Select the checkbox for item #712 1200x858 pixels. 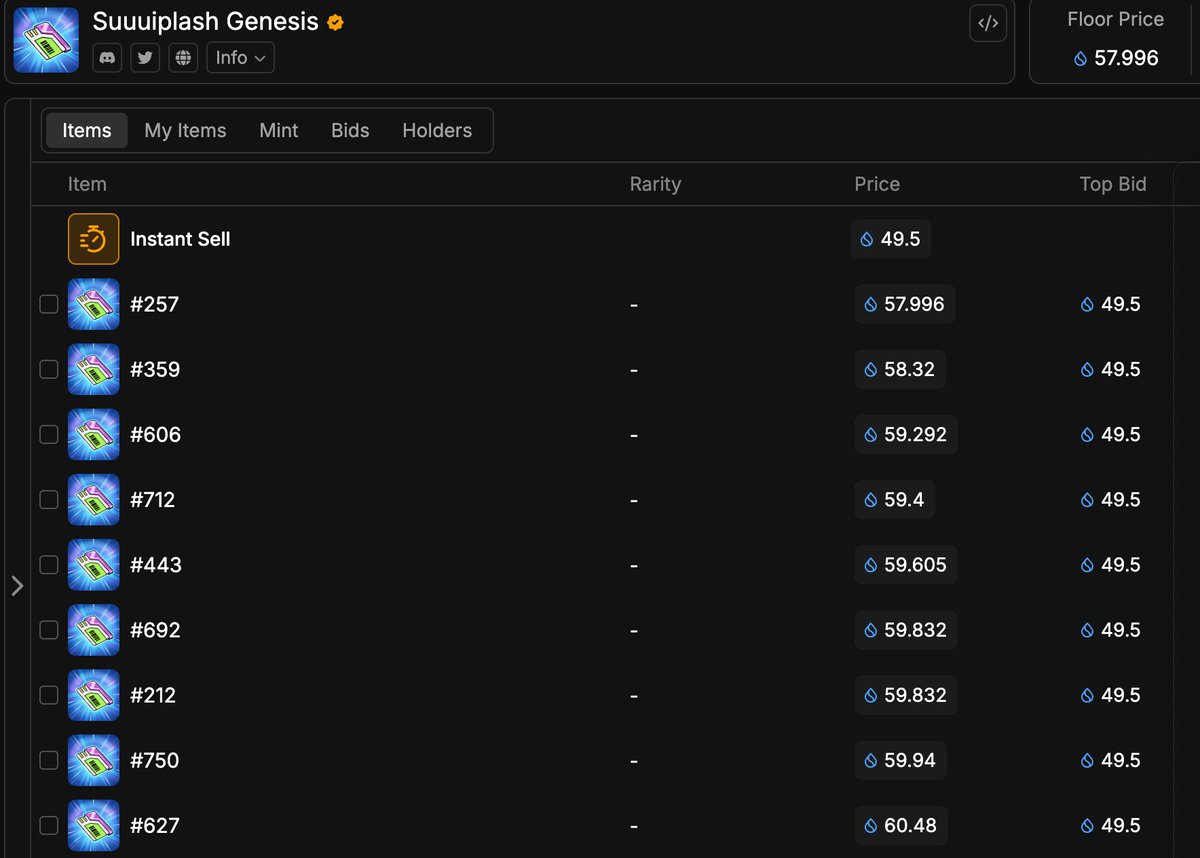point(49,500)
